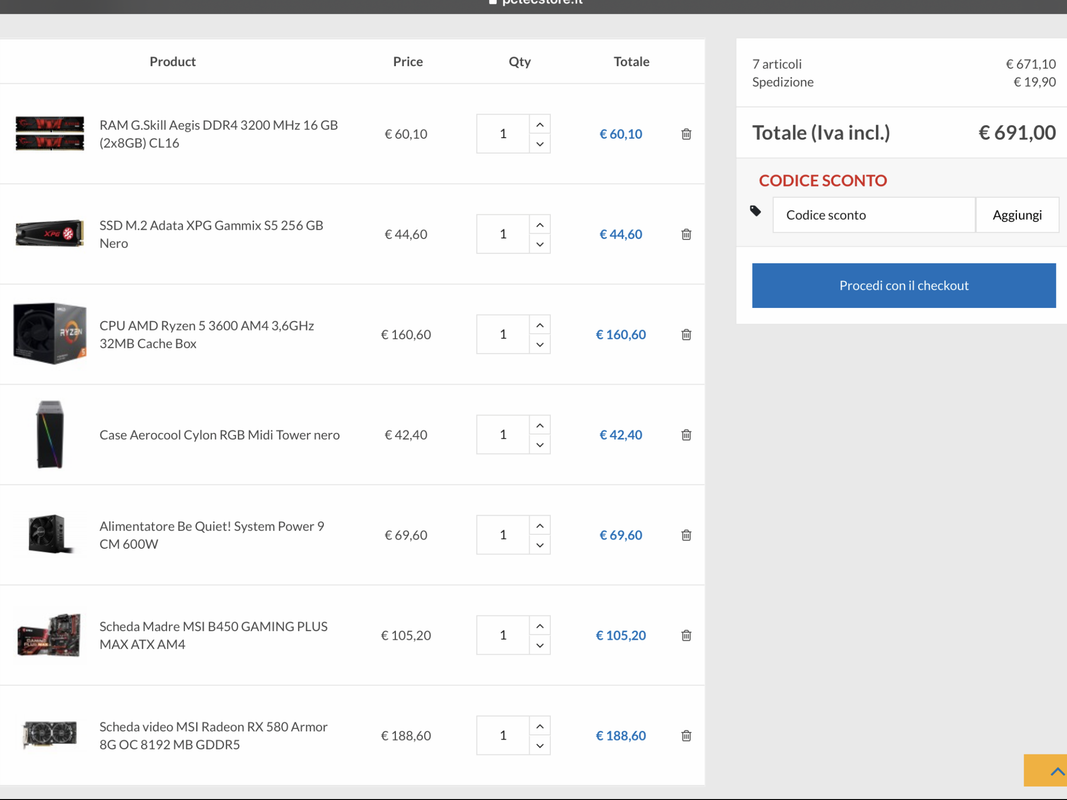Click the G.Skill RAM product thumbnail
The width and height of the screenshot is (1067, 800).
click(50, 133)
